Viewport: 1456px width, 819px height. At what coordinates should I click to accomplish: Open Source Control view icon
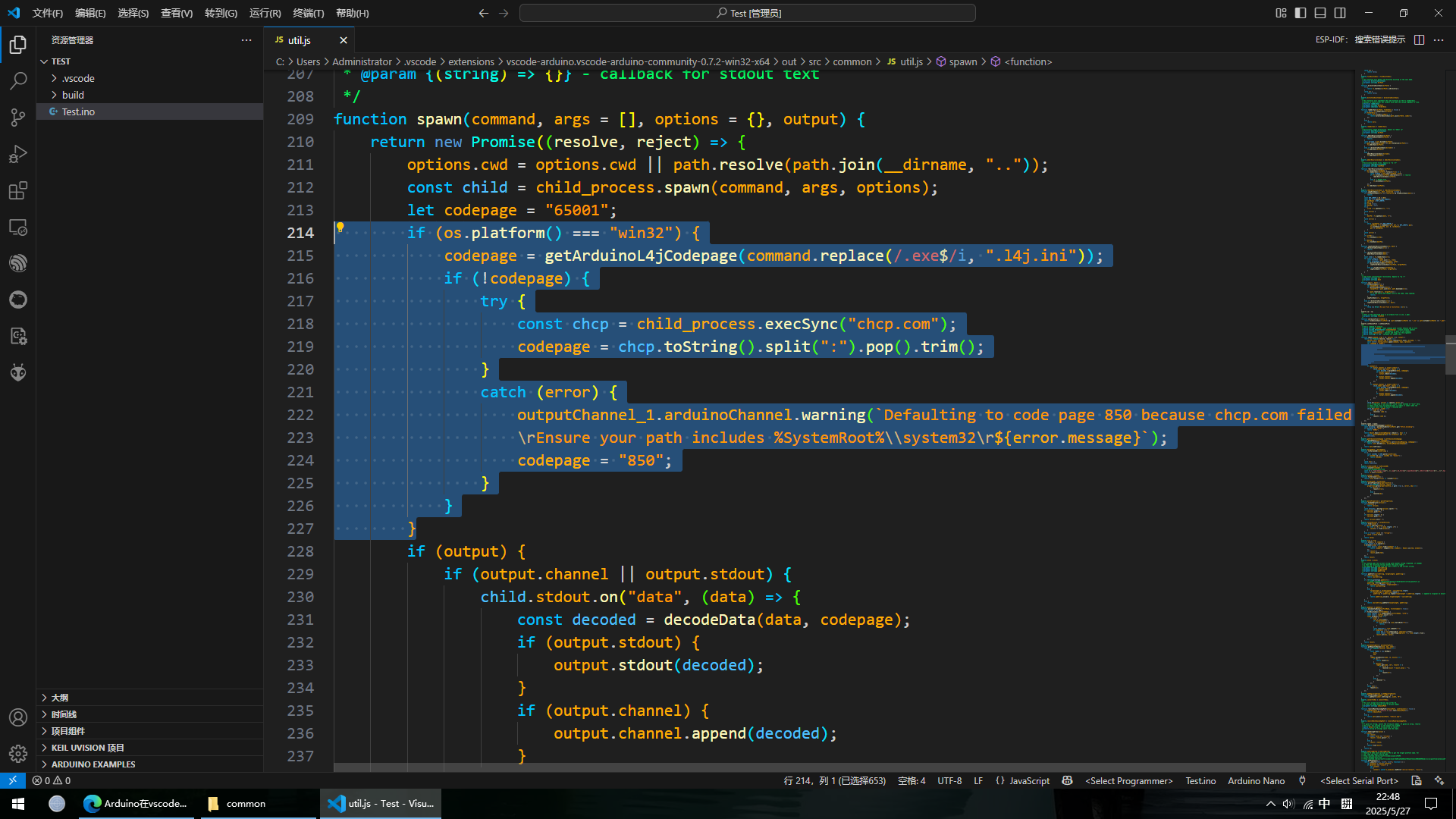click(x=18, y=117)
